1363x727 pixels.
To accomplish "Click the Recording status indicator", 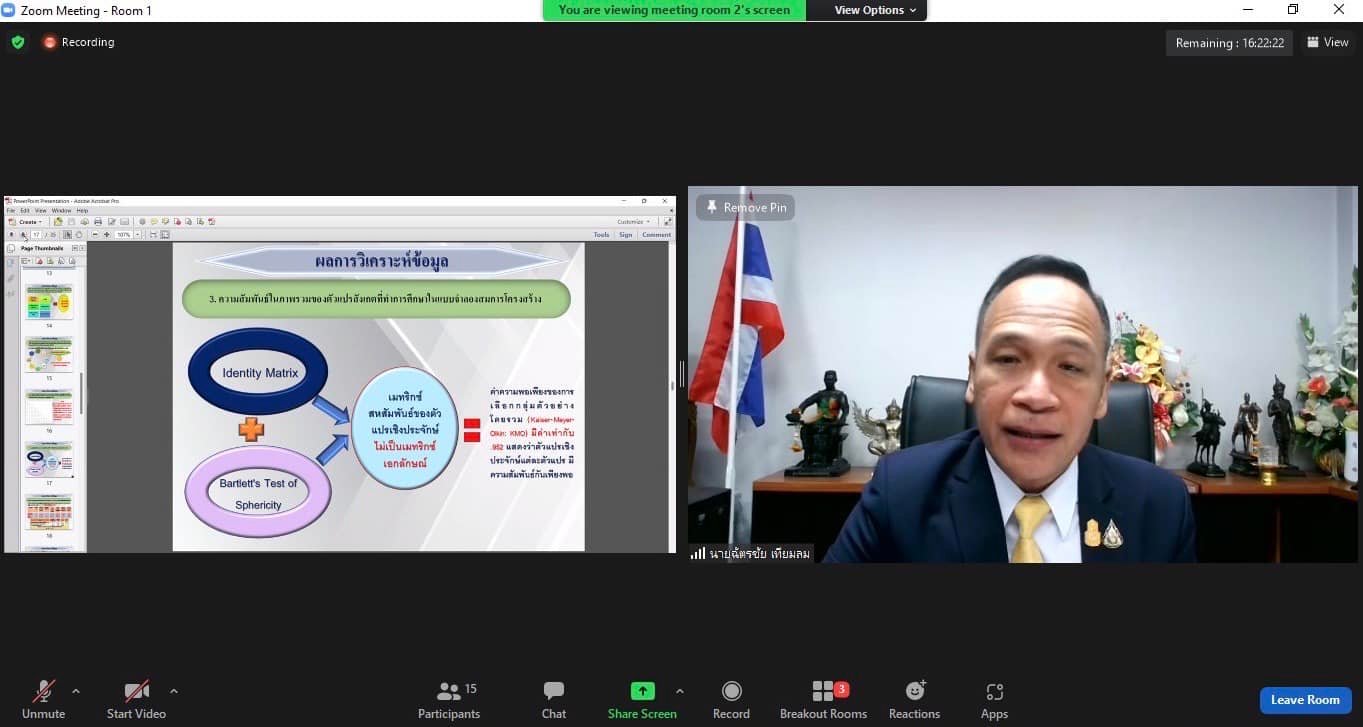I will tap(79, 42).
